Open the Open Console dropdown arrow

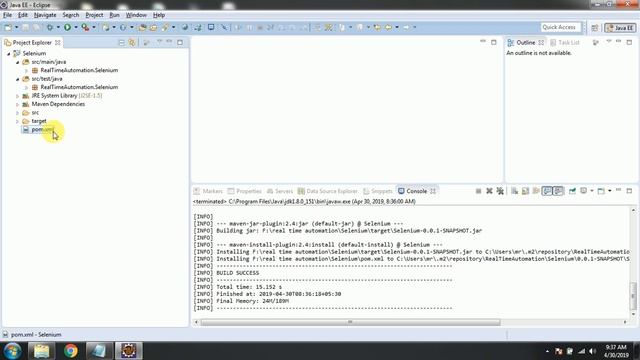pos(610,191)
